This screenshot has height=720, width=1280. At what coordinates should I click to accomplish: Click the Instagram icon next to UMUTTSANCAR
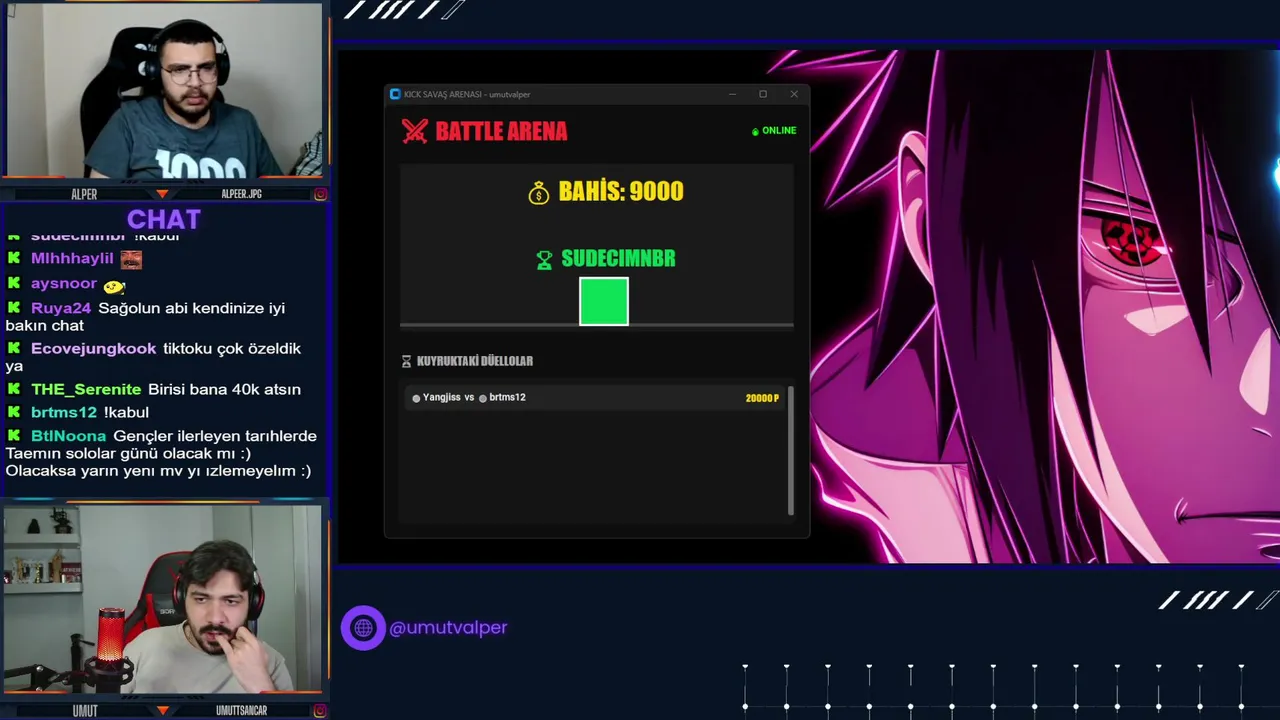(320, 711)
